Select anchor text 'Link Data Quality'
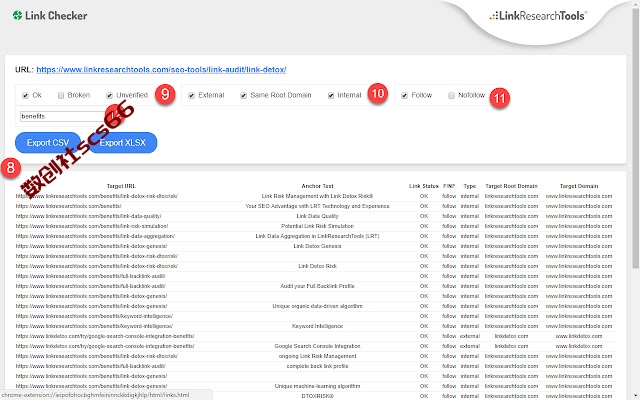The width and height of the screenshot is (640, 400). point(317,216)
